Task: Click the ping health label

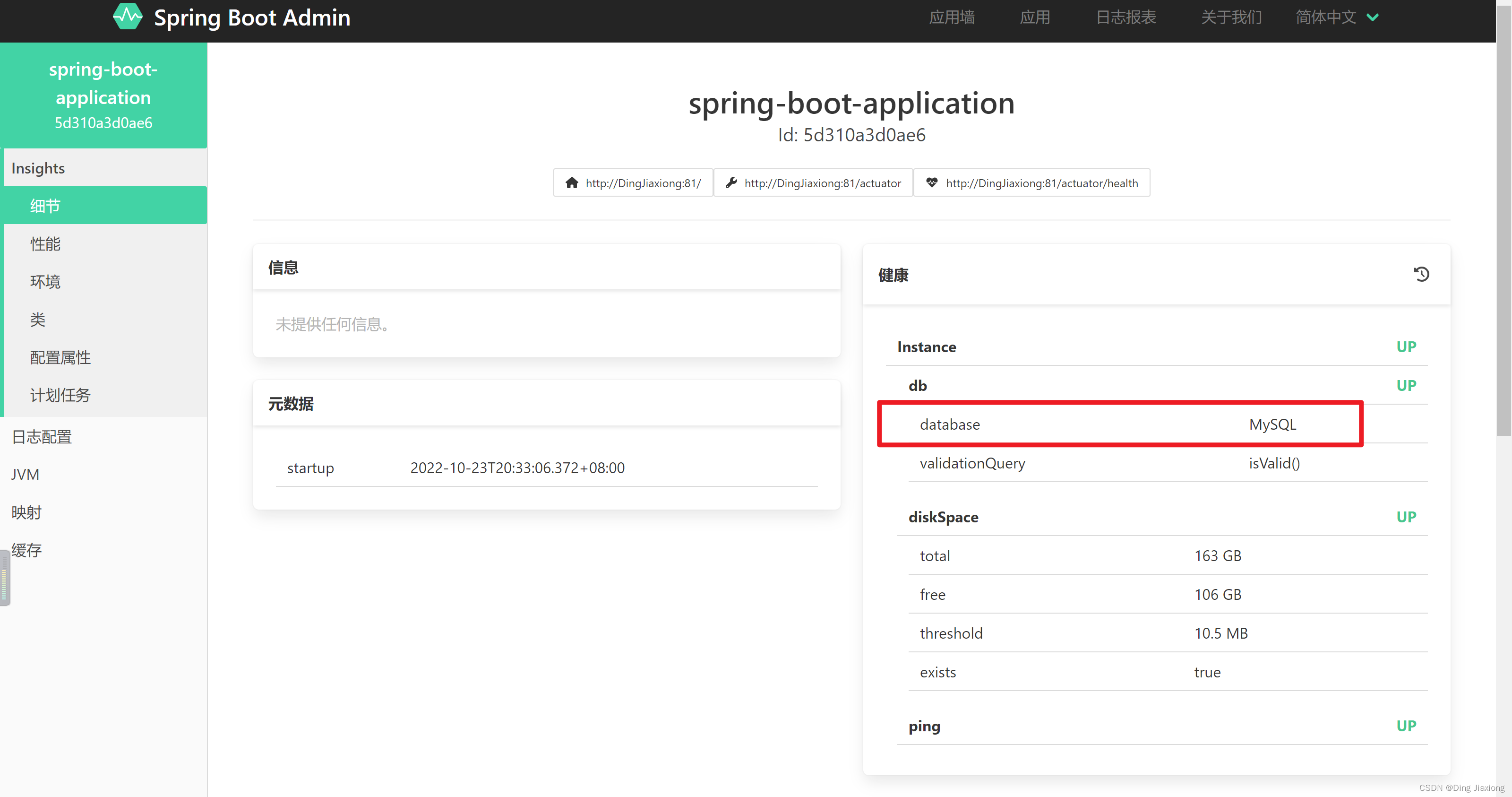Action: click(924, 727)
